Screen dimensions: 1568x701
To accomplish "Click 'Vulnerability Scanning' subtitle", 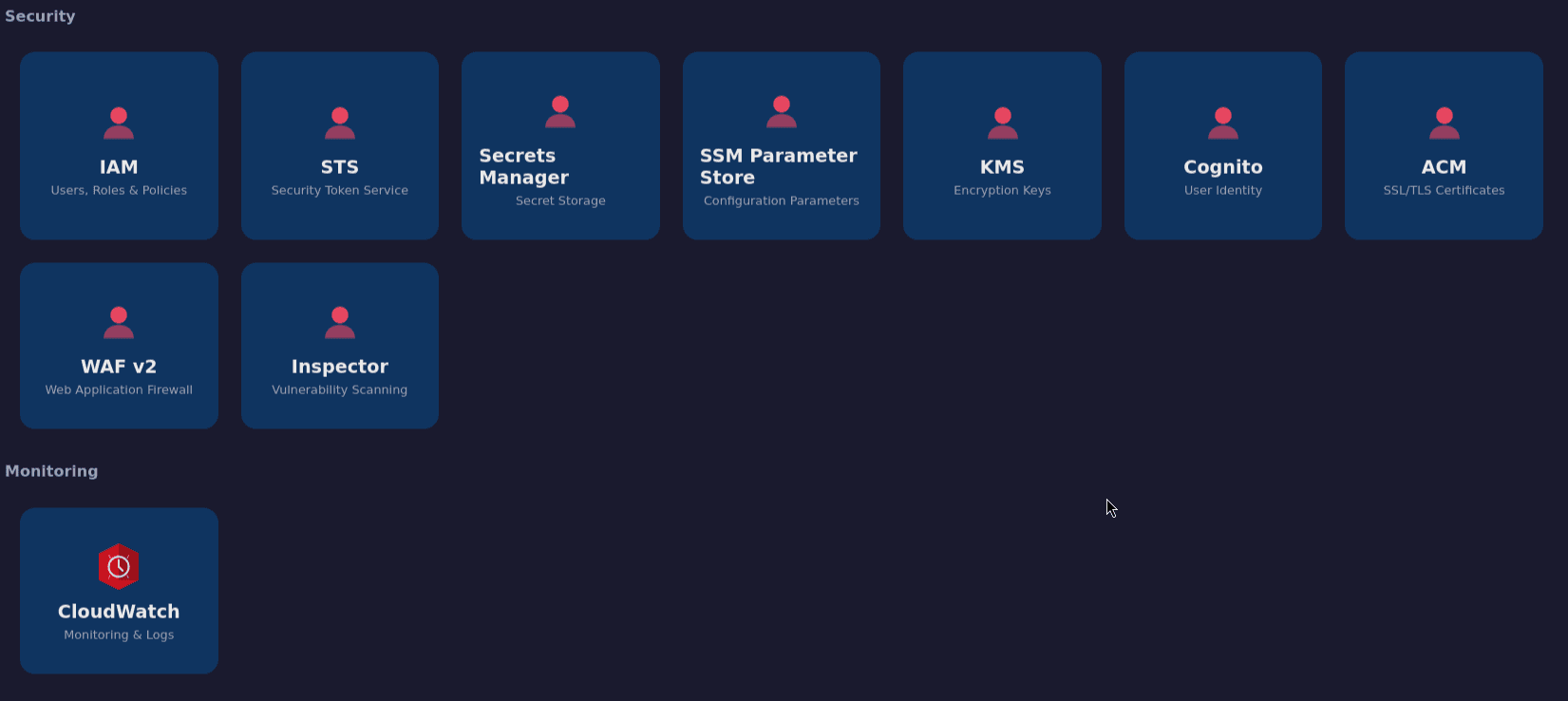I will 340,389.
